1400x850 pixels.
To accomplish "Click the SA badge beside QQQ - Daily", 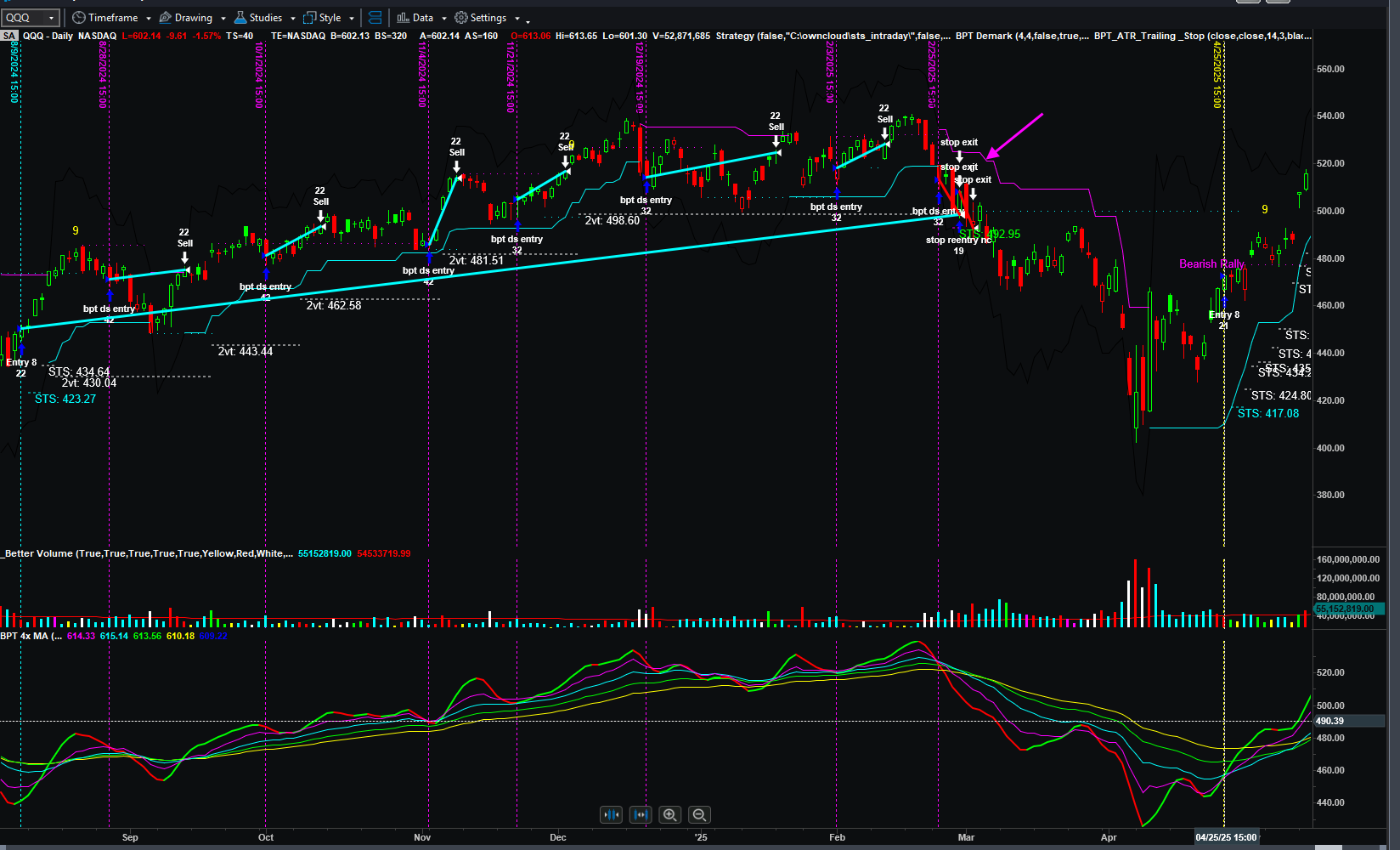I will pos(9,36).
